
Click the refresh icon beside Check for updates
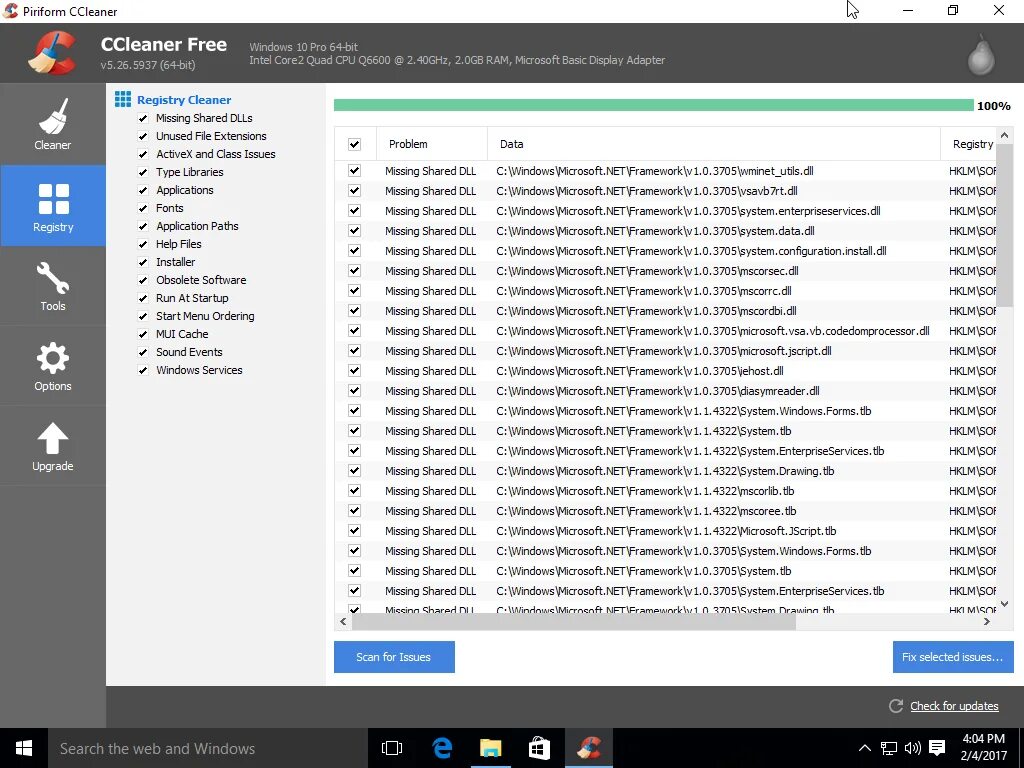click(896, 706)
